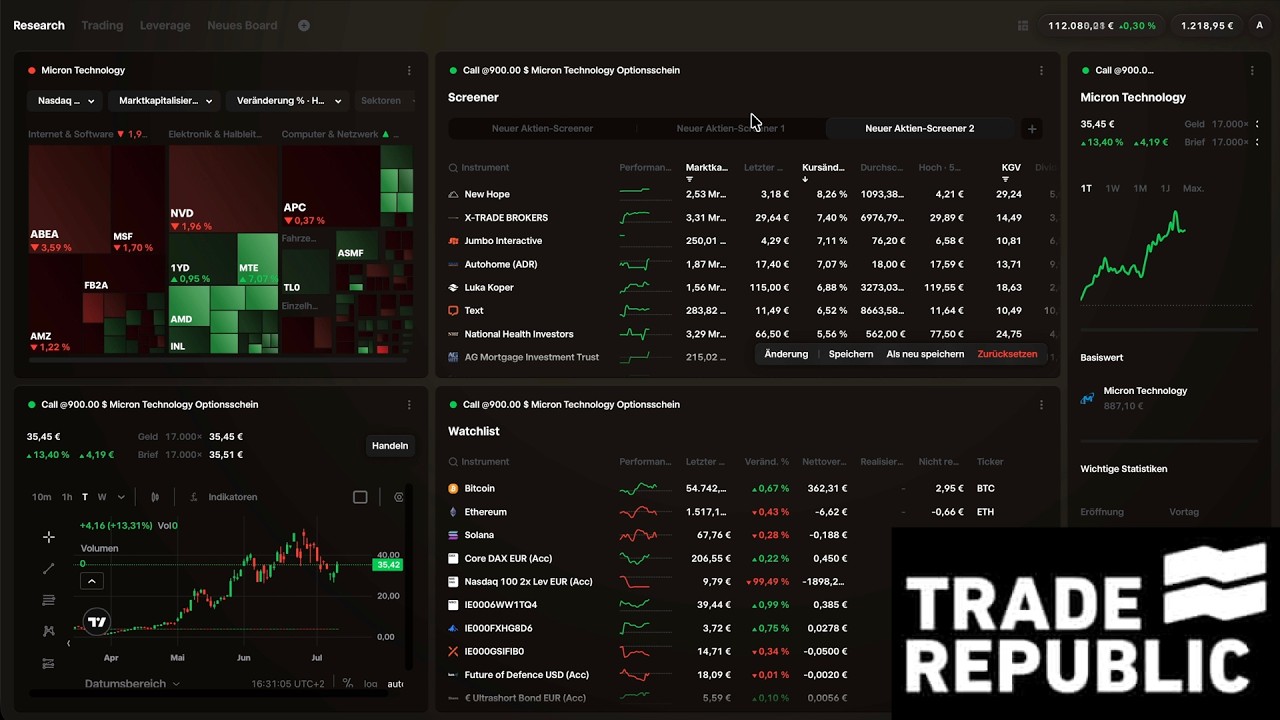Select the Neuer Aktien-Screener tab
The width and height of the screenshot is (1280, 720).
click(x=542, y=129)
